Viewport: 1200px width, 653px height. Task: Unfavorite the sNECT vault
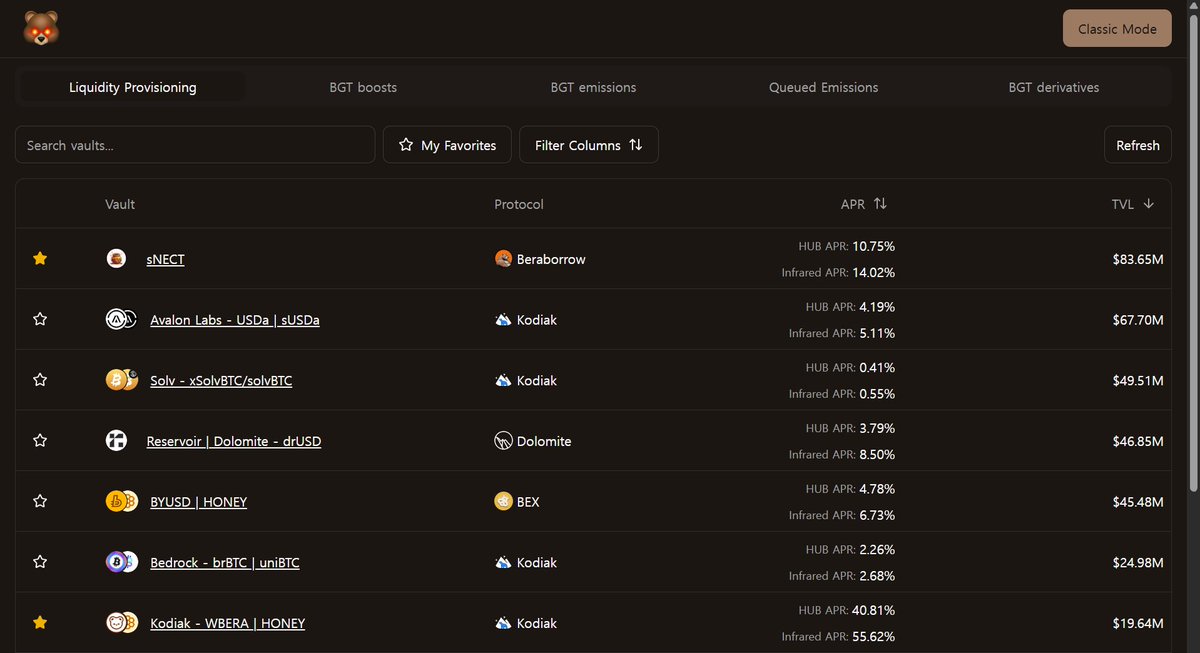(x=40, y=258)
